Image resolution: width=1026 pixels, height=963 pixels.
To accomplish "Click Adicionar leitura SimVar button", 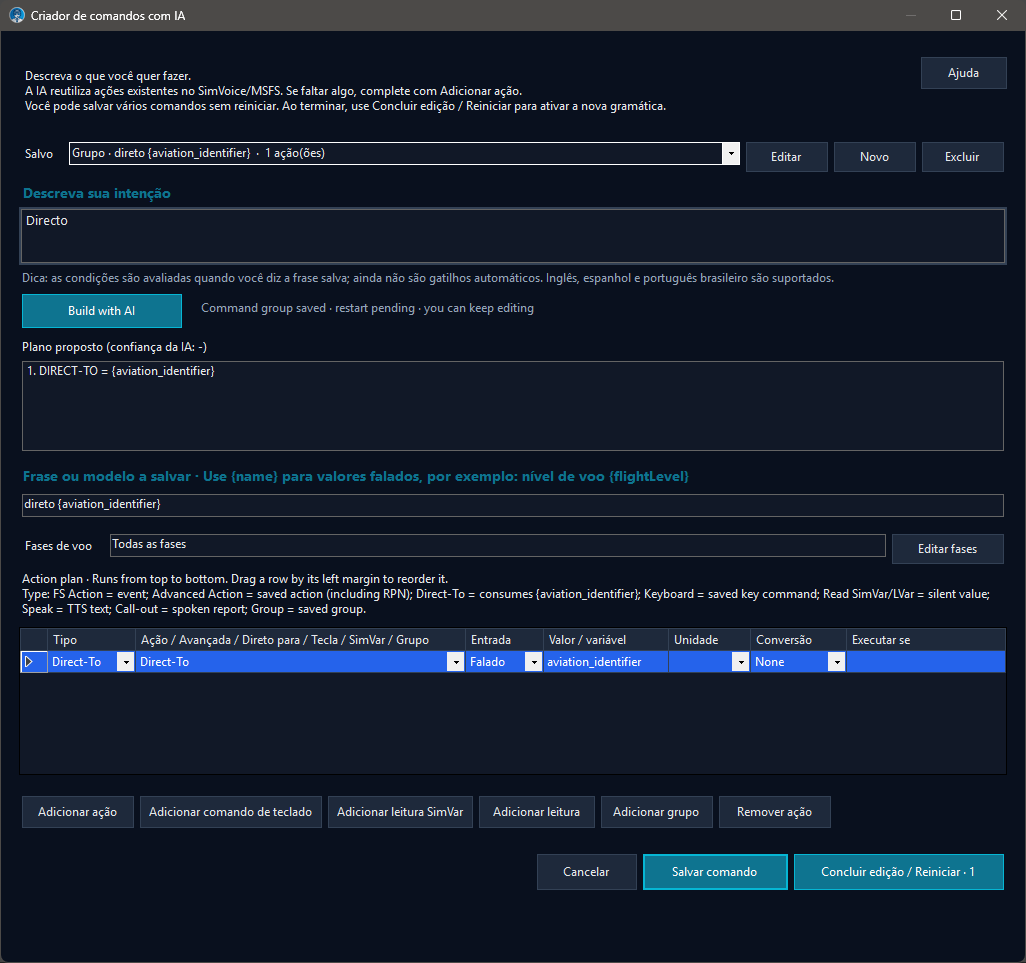I will pos(400,812).
